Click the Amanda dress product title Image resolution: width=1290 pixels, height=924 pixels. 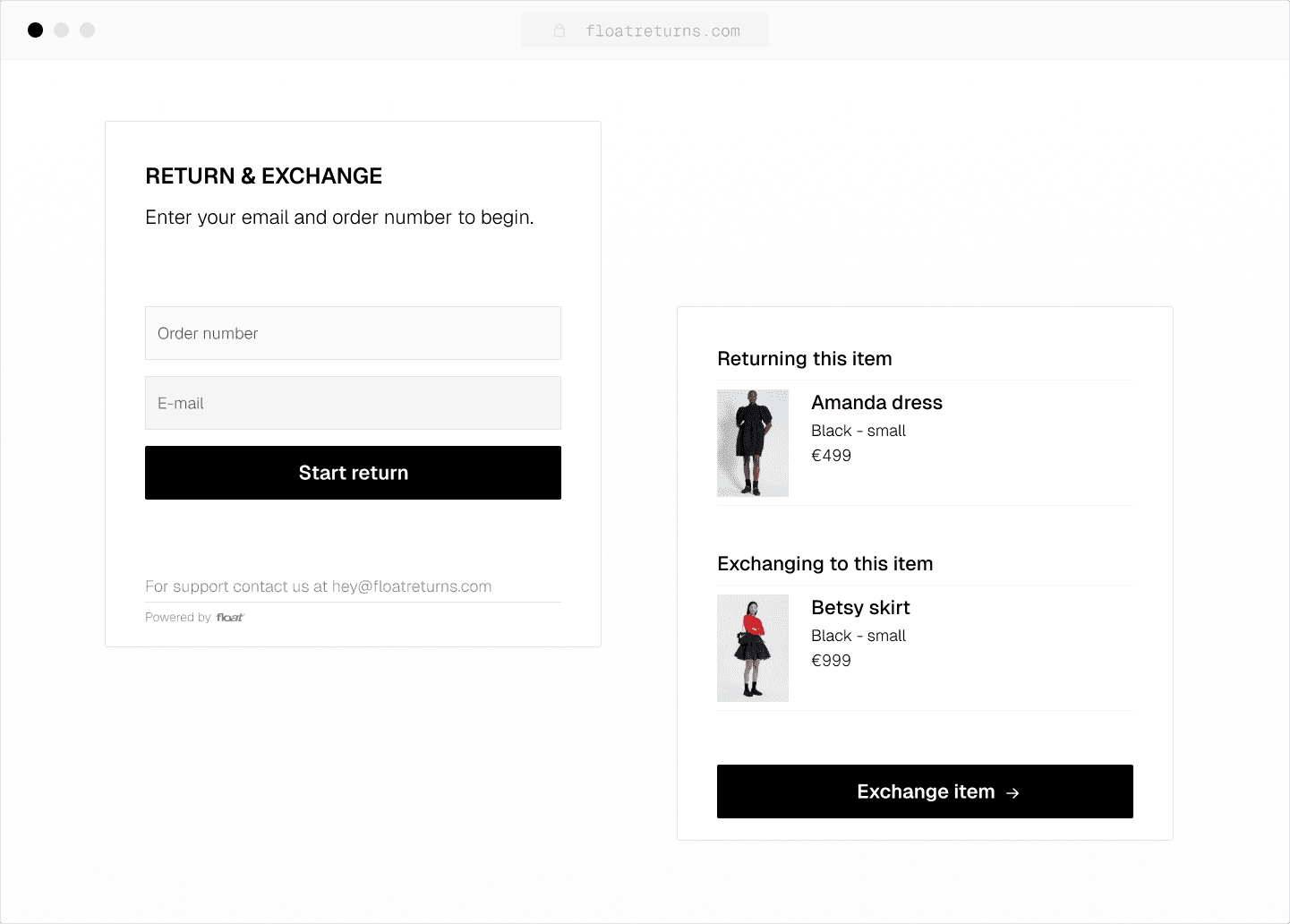pyautogui.click(x=876, y=403)
